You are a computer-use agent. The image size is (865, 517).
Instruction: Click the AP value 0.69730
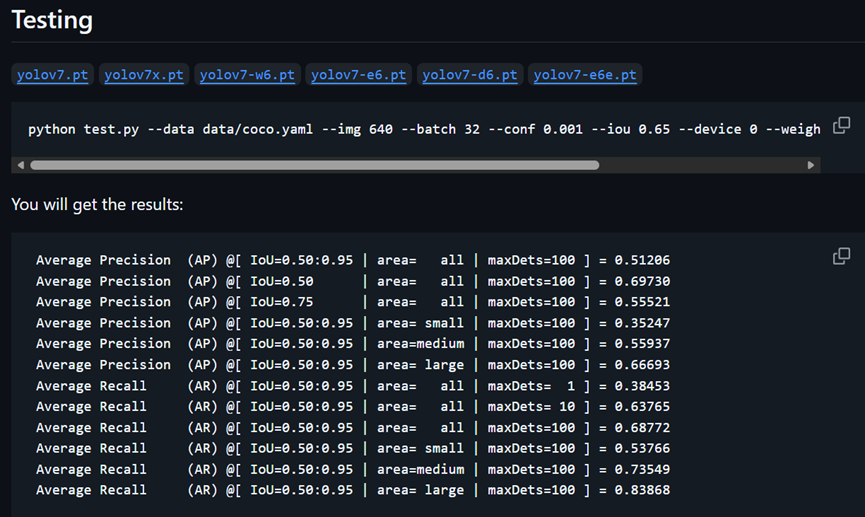click(x=642, y=281)
